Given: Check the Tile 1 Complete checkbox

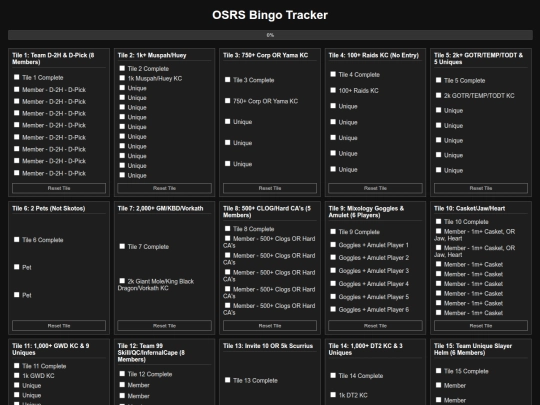Looking at the screenshot, I should (17, 77).
